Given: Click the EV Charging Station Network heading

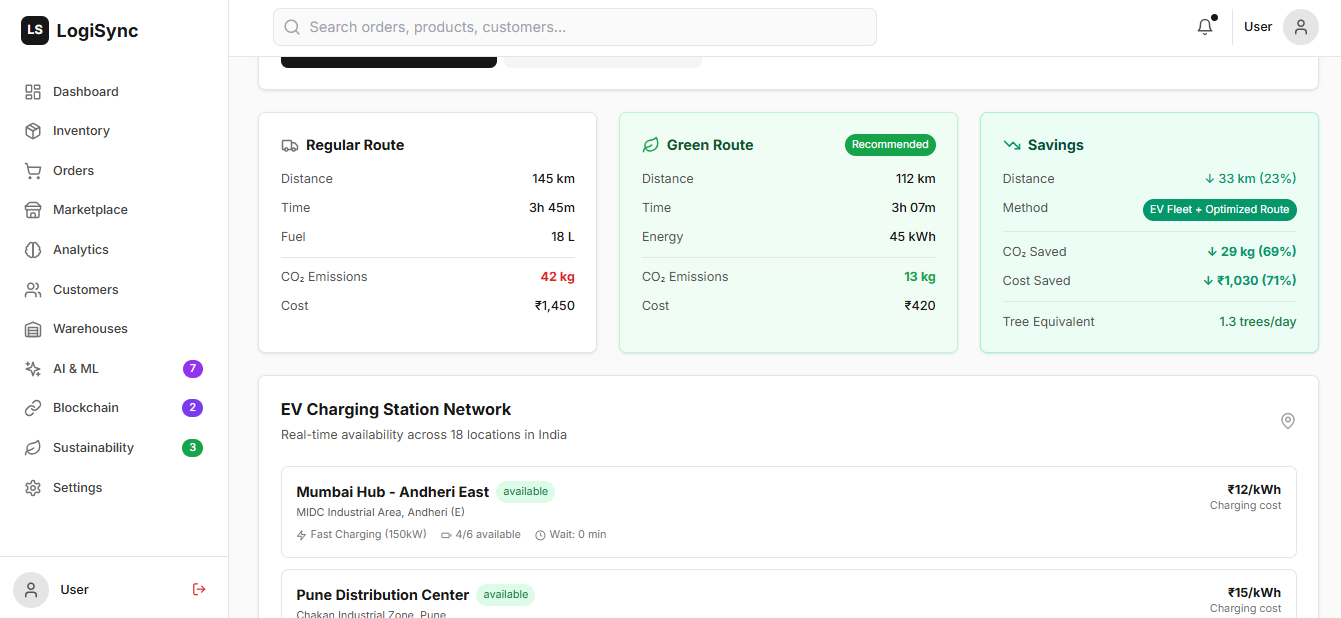Looking at the screenshot, I should coord(396,410).
